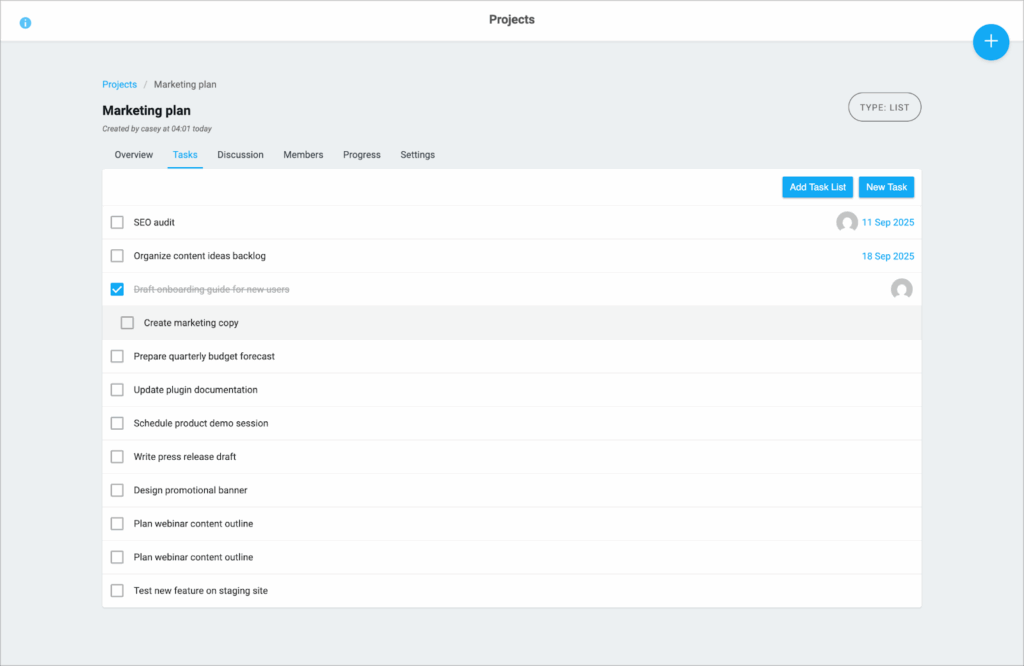Screen dimensions: 1024x666
Task: Open the project Settings tab
Action: pos(417,155)
